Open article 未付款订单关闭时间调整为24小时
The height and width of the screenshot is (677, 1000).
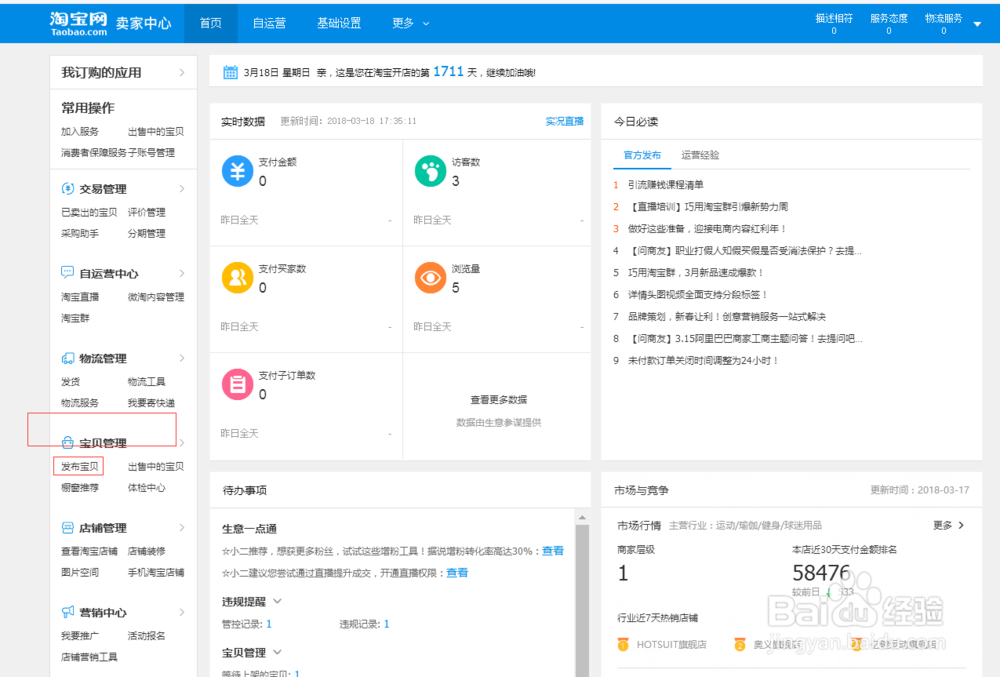[703, 361]
